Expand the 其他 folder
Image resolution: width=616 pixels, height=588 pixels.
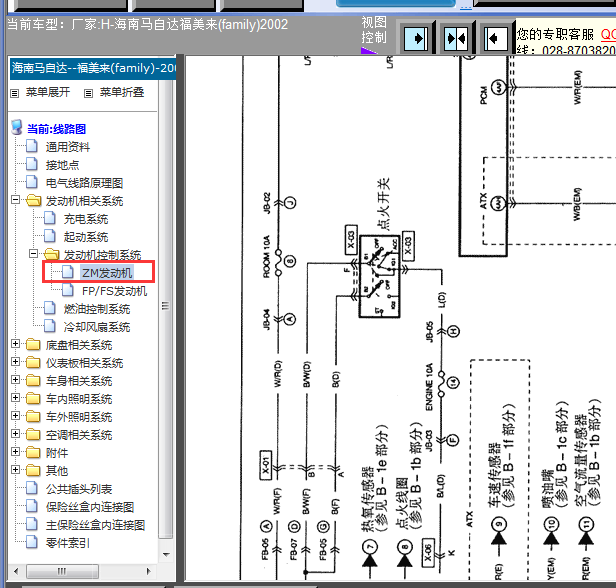(15, 470)
